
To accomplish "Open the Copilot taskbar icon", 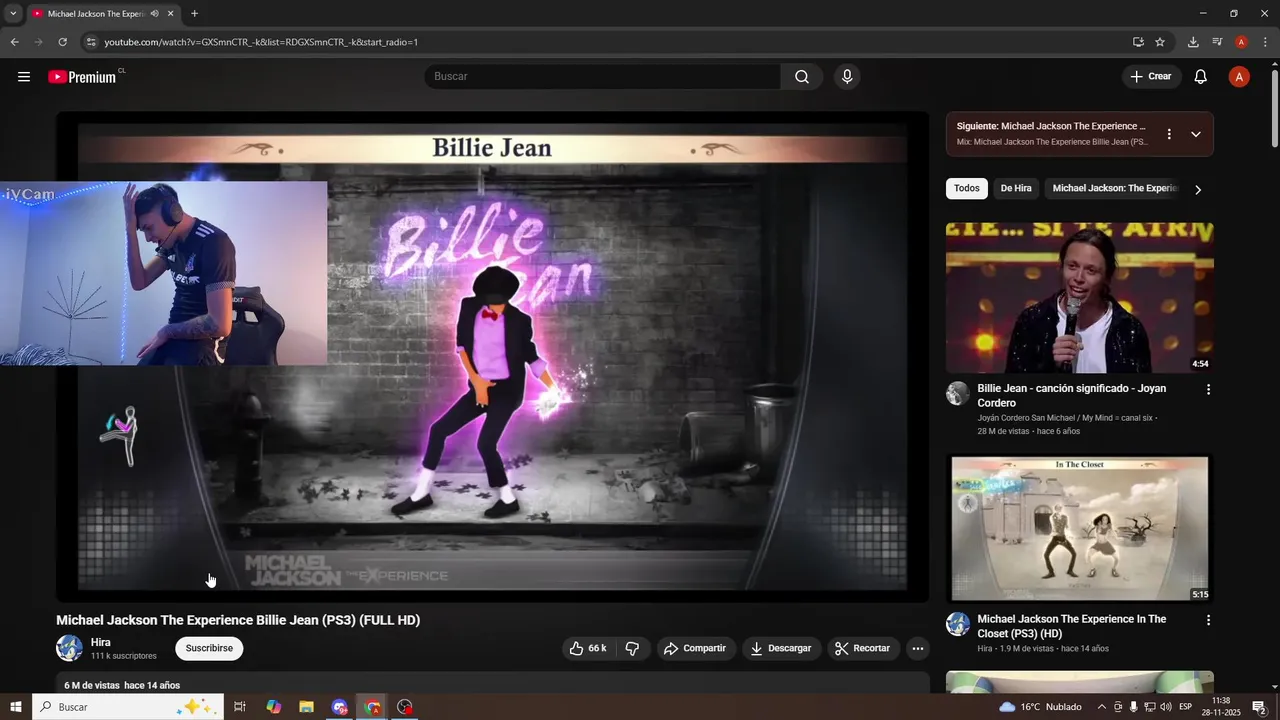I will tap(274, 707).
